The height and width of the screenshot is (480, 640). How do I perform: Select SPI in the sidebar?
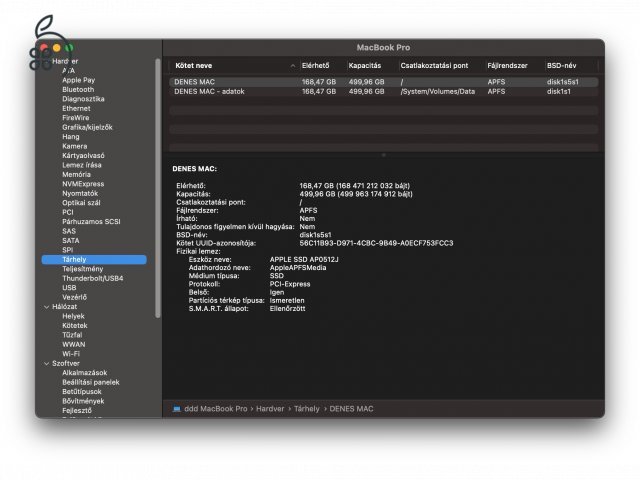[x=67, y=250]
